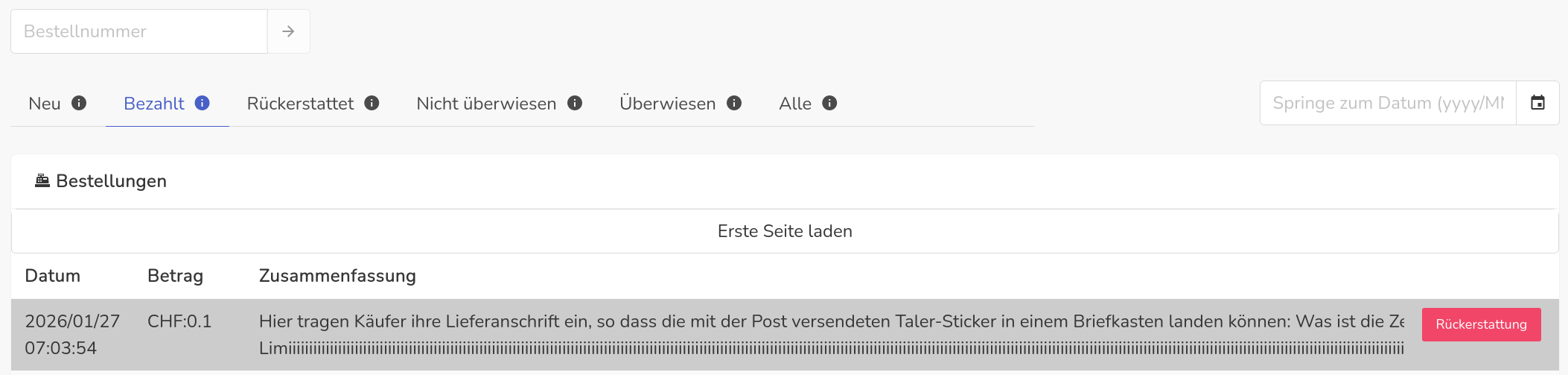Switch to the Neu tab
1568x375 pixels.
(45, 104)
